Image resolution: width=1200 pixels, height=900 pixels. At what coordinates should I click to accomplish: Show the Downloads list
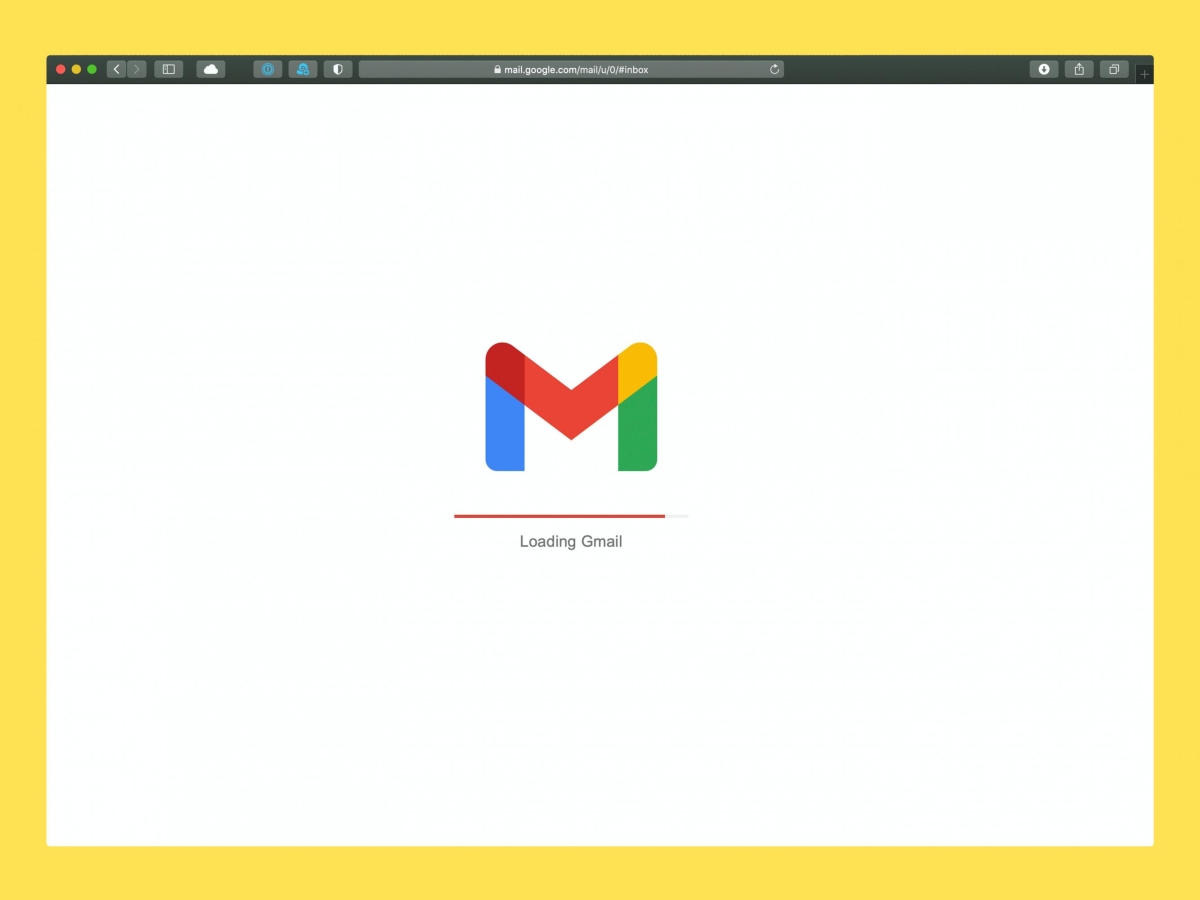(1043, 69)
